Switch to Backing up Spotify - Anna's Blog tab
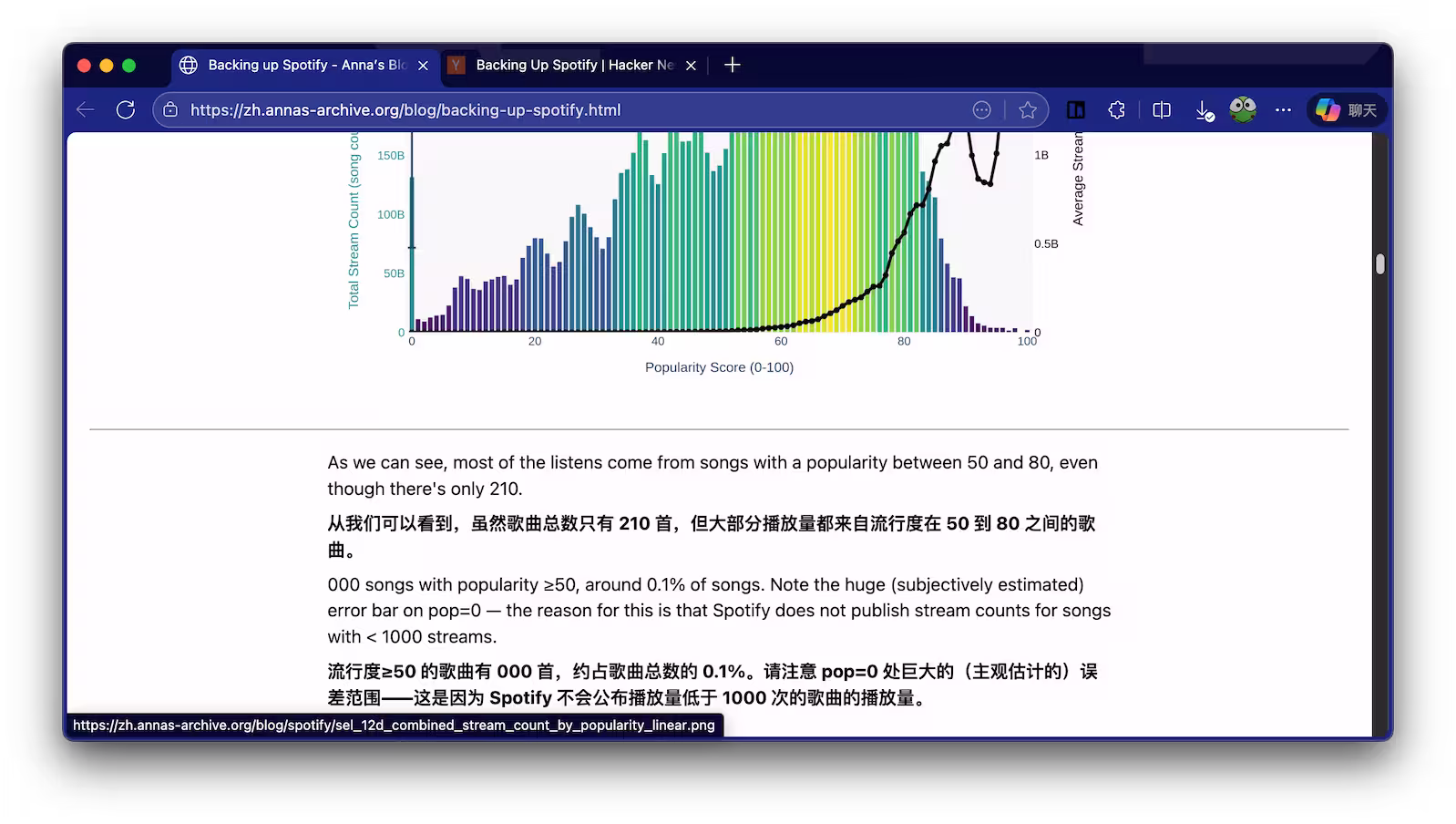1456x824 pixels. point(303,66)
